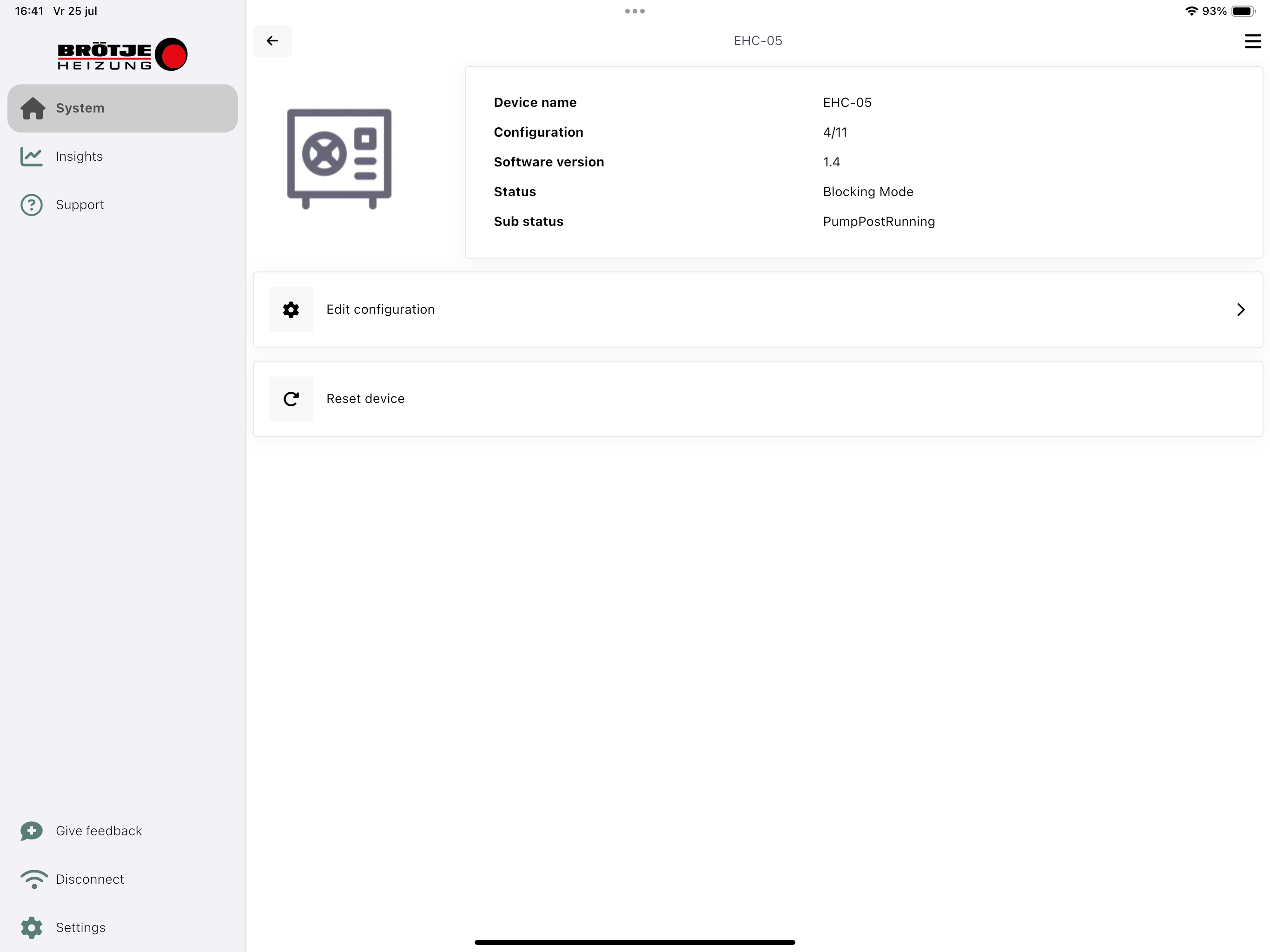Click the Brötje Heizung logo
1270x952 pixels.
pyautogui.click(x=122, y=54)
